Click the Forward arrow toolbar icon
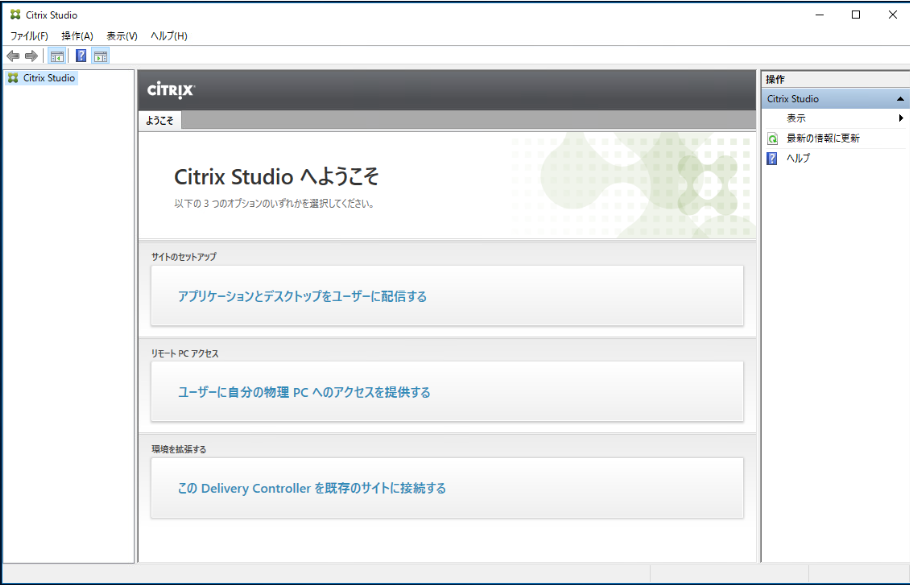 click(x=31, y=56)
